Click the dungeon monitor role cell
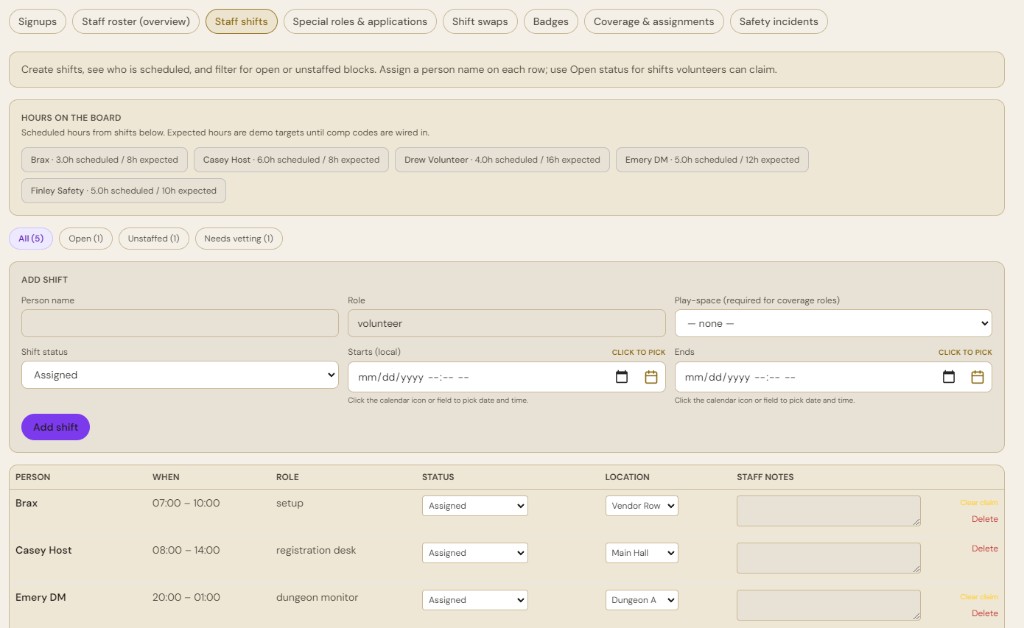Image resolution: width=1024 pixels, height=628 pixels. click(317, 597)
